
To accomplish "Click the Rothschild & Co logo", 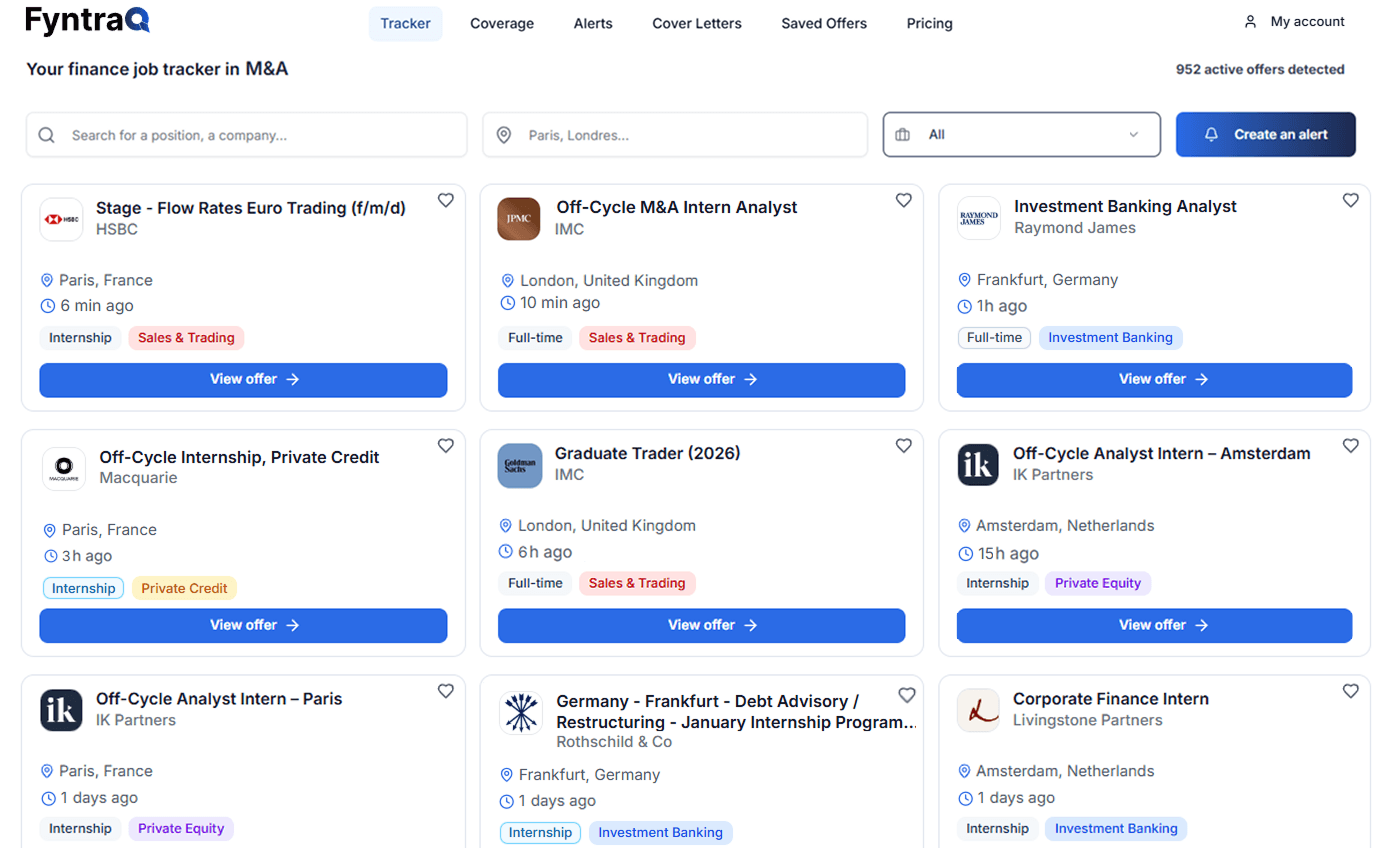I will pos(521,713).
